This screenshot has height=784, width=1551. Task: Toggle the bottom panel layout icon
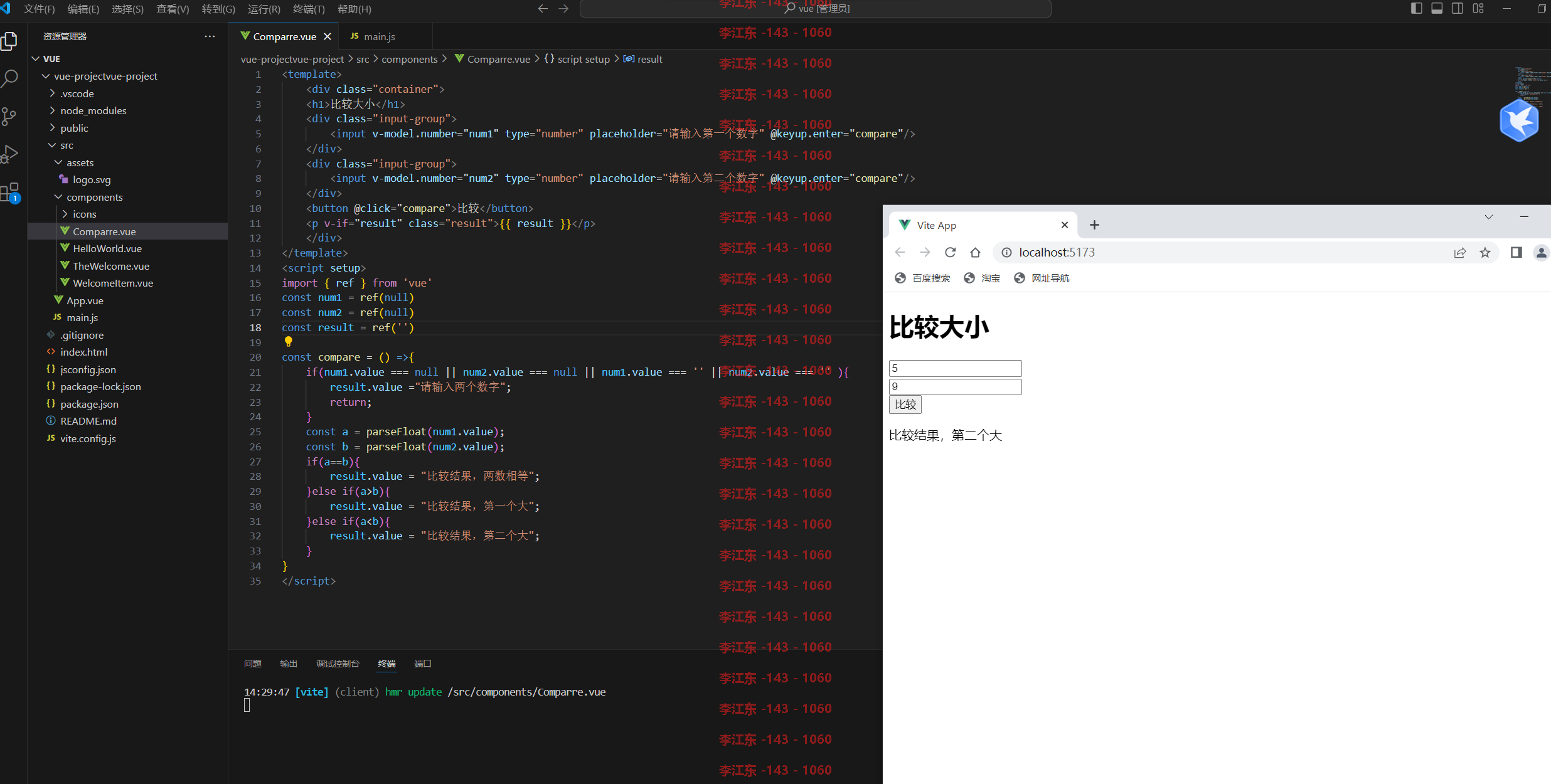1437,8
